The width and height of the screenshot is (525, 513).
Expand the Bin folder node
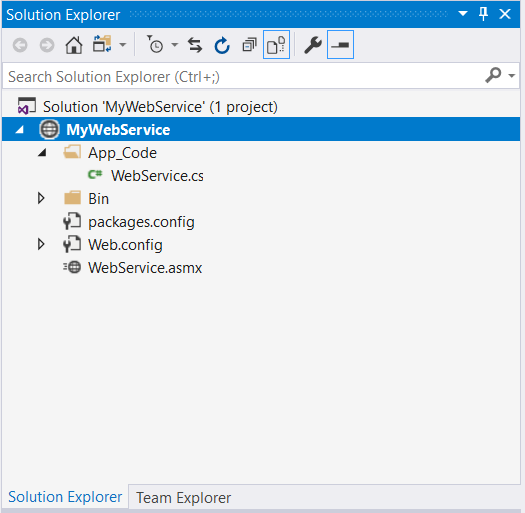[41, 198]
